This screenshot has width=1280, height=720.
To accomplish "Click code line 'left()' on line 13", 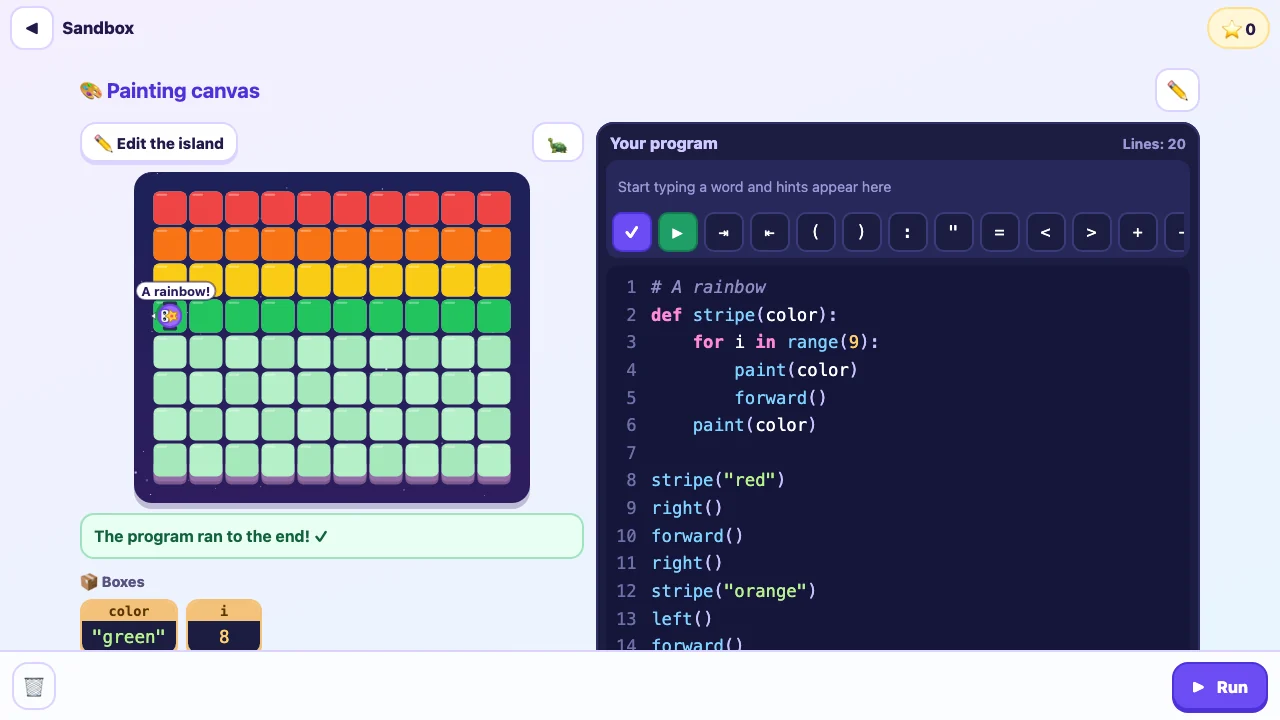I will [682, 619].
